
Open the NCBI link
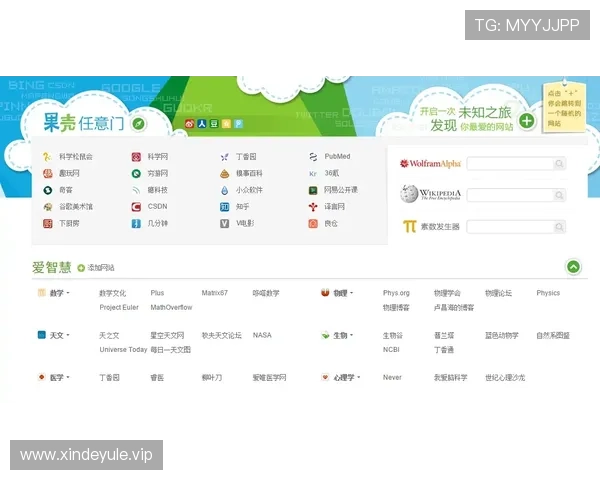click(x=391, y=349)
